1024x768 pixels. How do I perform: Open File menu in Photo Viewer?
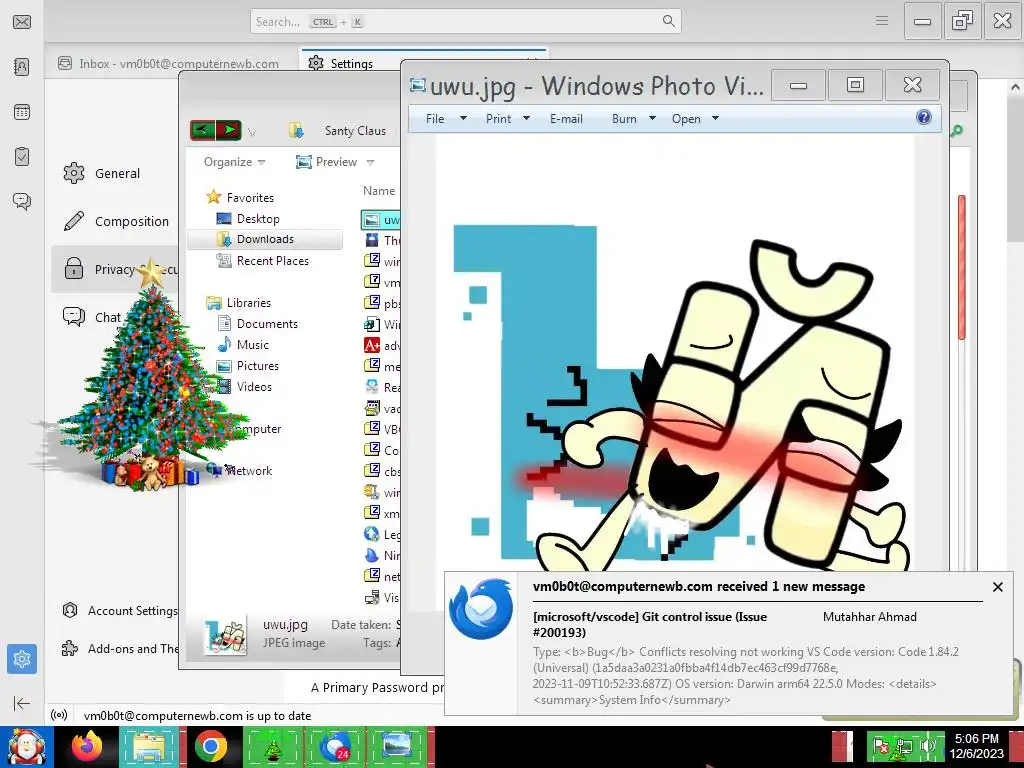click(x=446, y=119)
